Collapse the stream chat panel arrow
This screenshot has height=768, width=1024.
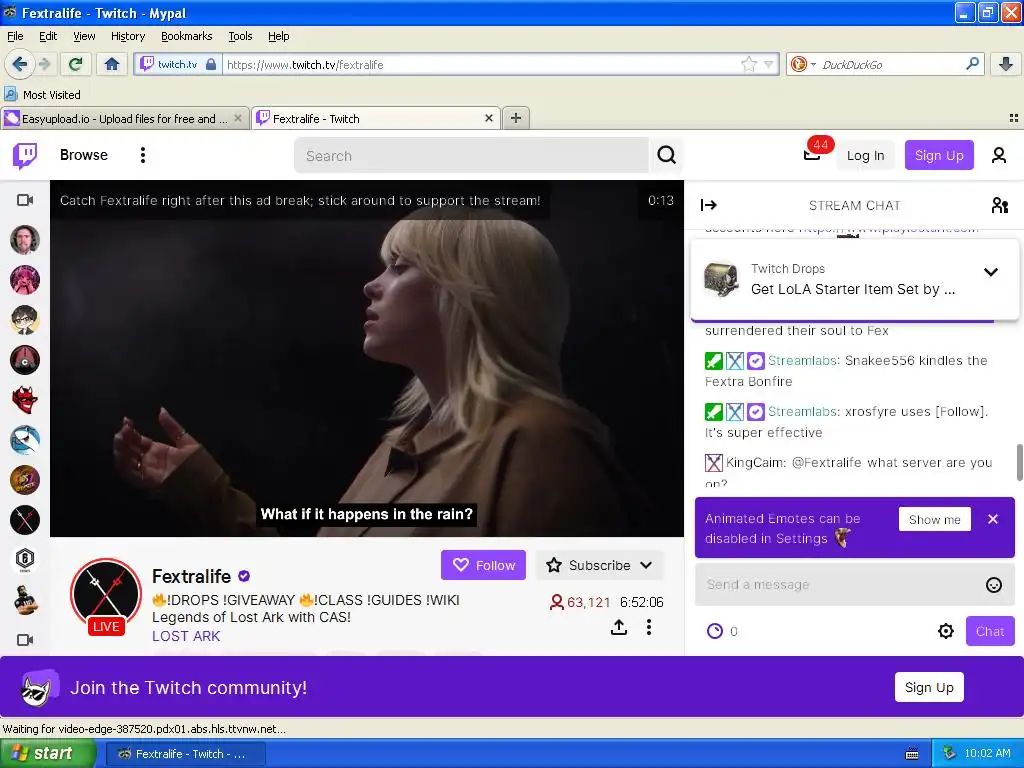[709, 205]
